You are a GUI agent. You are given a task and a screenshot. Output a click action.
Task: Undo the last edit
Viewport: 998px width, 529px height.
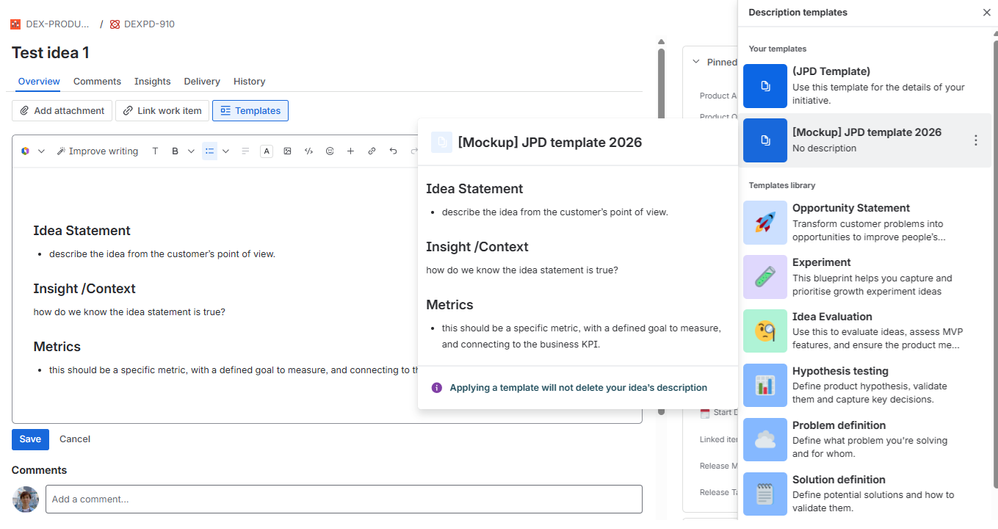pos(393,151)
